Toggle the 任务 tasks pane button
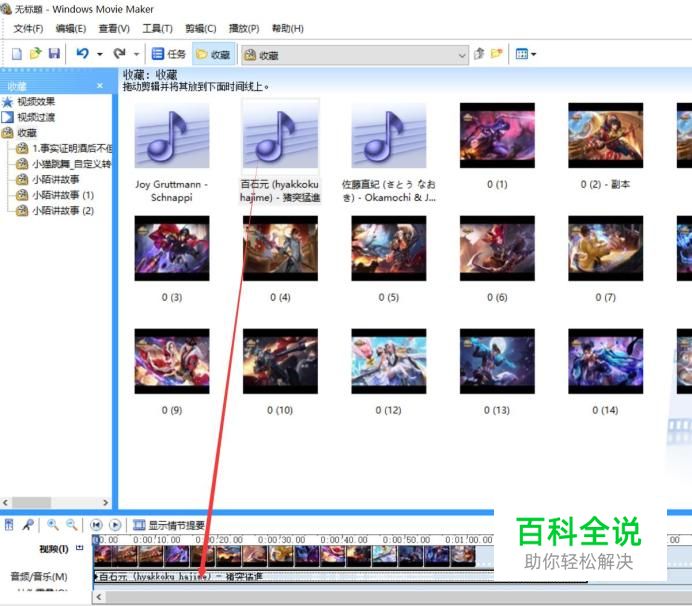Screen dimensions: 692x606 [x=169, y=54]
